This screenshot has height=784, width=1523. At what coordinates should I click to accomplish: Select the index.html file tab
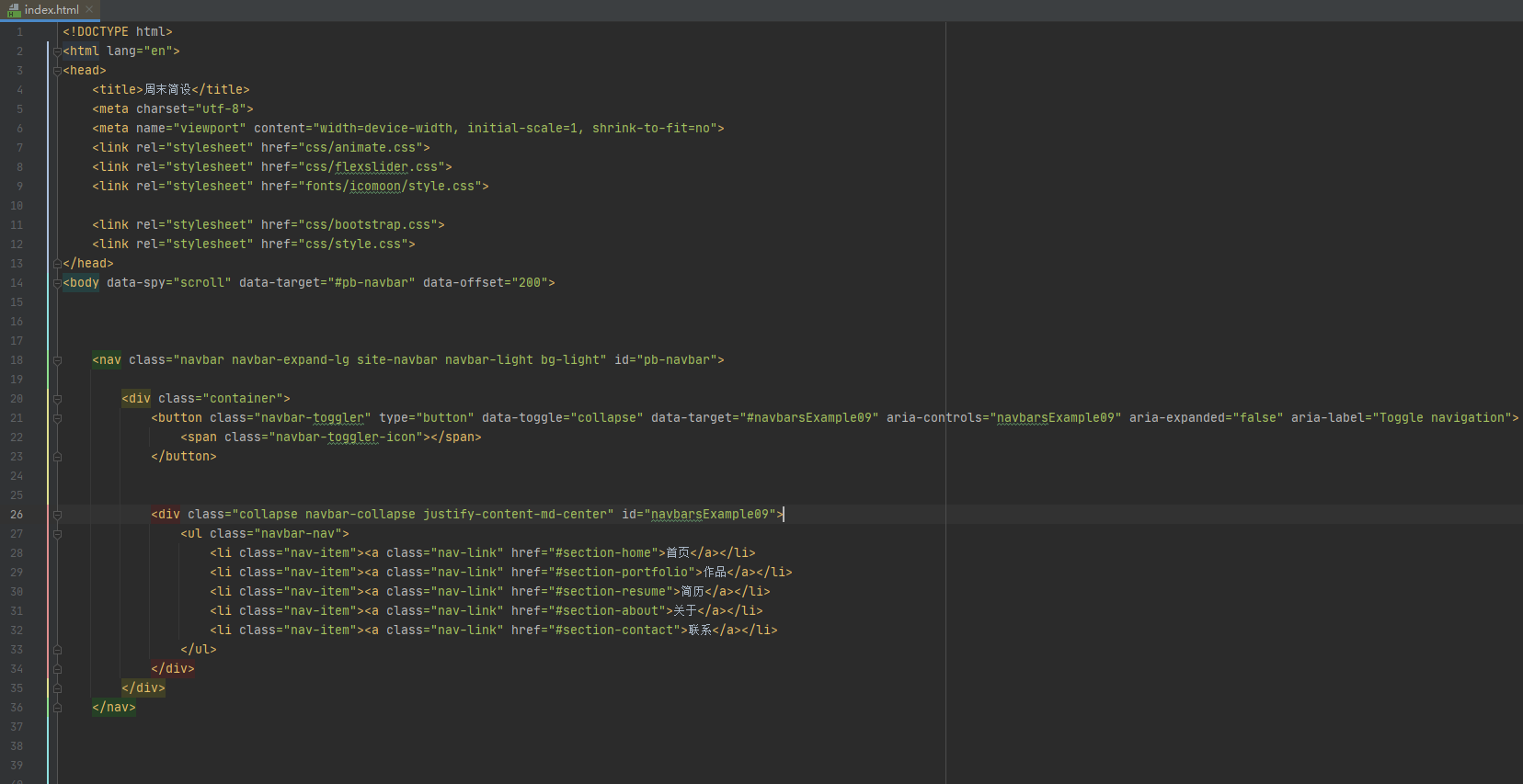pyautogui.click(x=51, y=10)
